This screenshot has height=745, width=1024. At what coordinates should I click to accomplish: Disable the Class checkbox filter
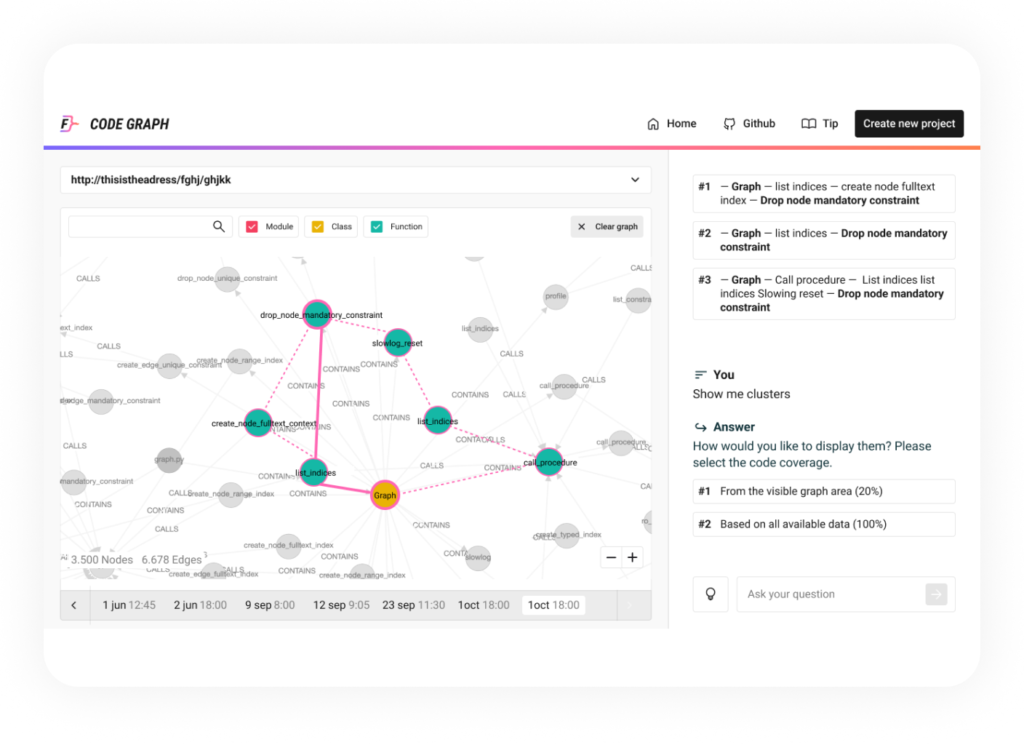coord(316,226)
